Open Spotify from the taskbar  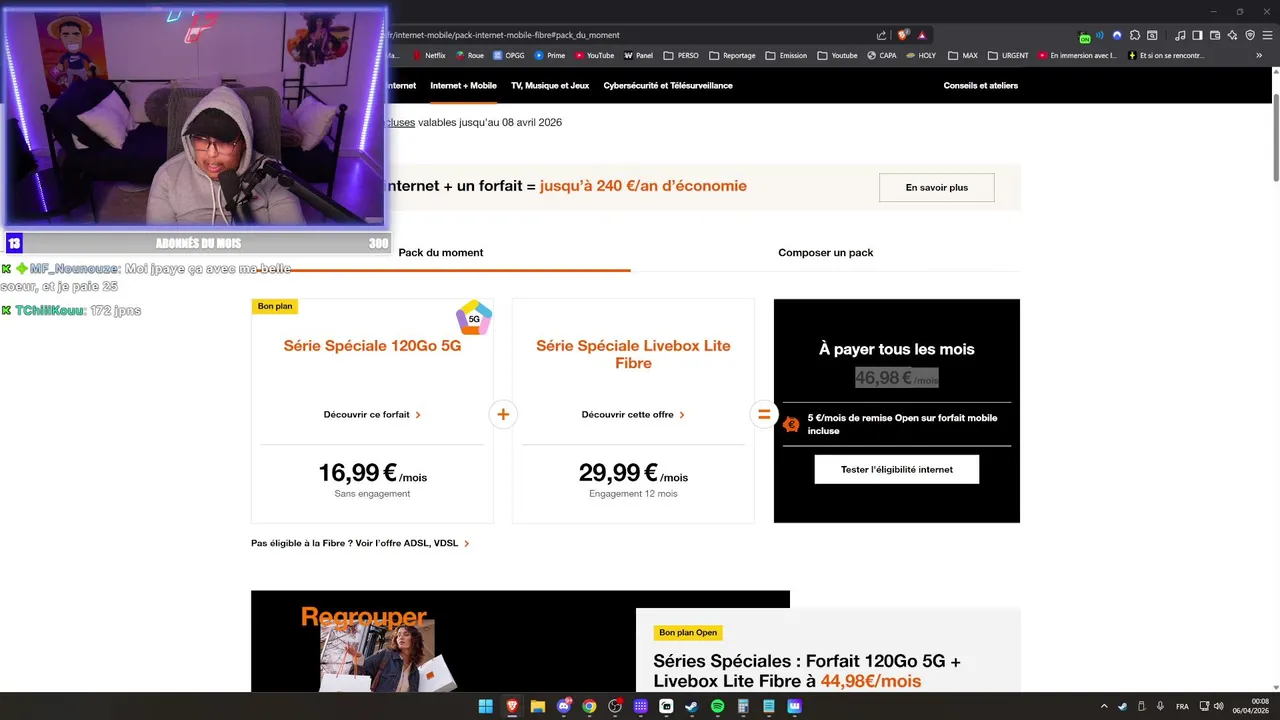pos(717,706)
